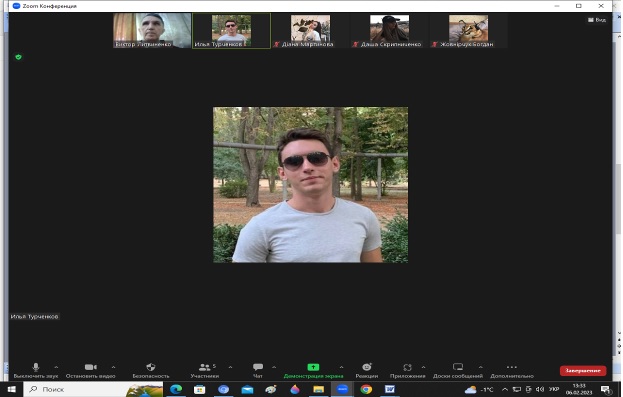623x397 pixels.
Task: Expand audio options arrow beside microphone
Action: click(56, 367)
